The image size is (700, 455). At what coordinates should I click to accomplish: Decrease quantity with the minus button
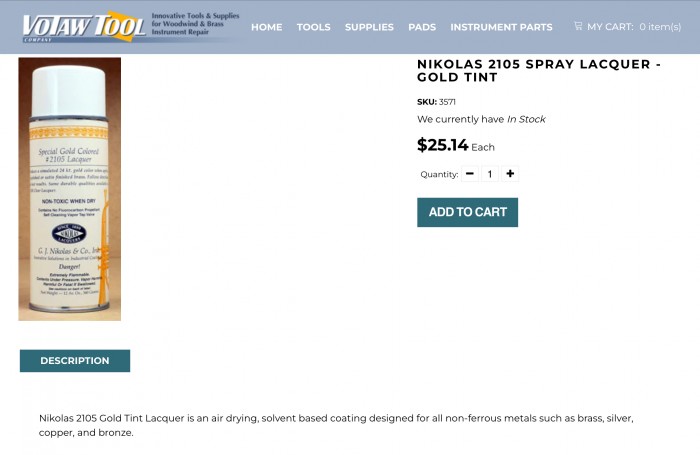point(470,174)
